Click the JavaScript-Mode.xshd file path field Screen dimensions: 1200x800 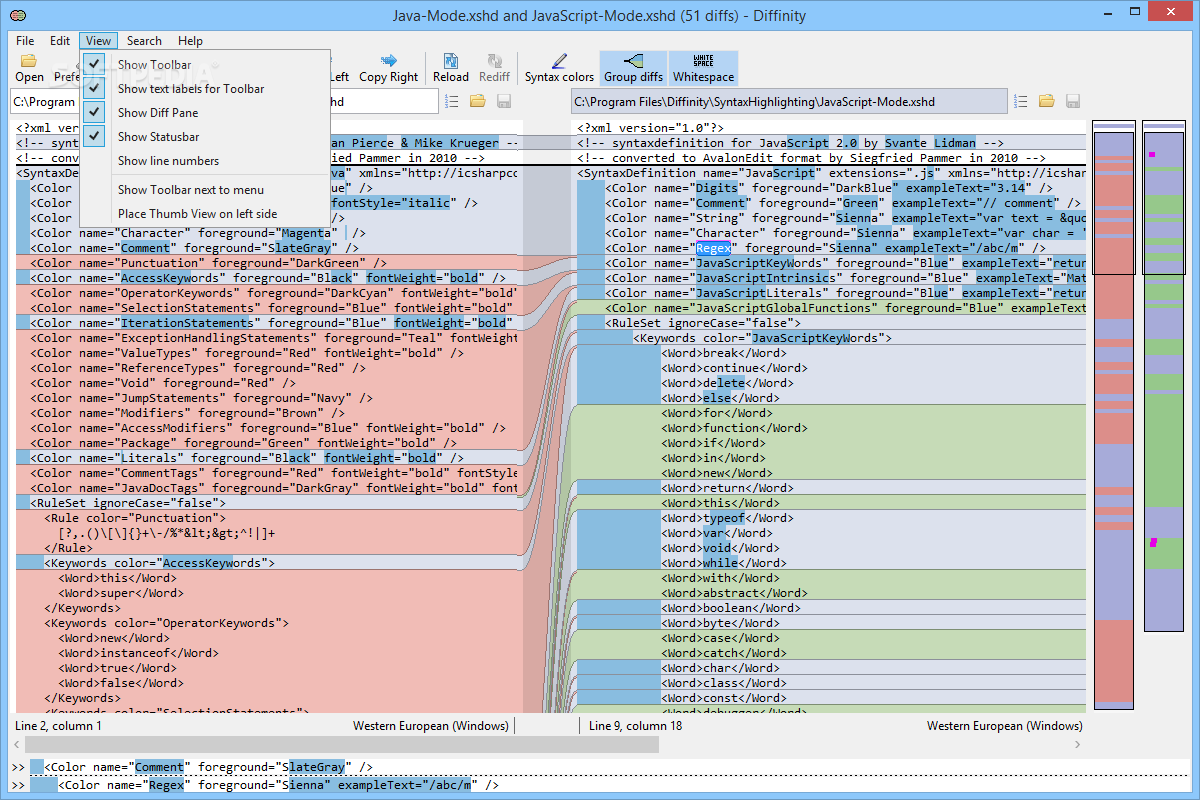tap(789, 101)
